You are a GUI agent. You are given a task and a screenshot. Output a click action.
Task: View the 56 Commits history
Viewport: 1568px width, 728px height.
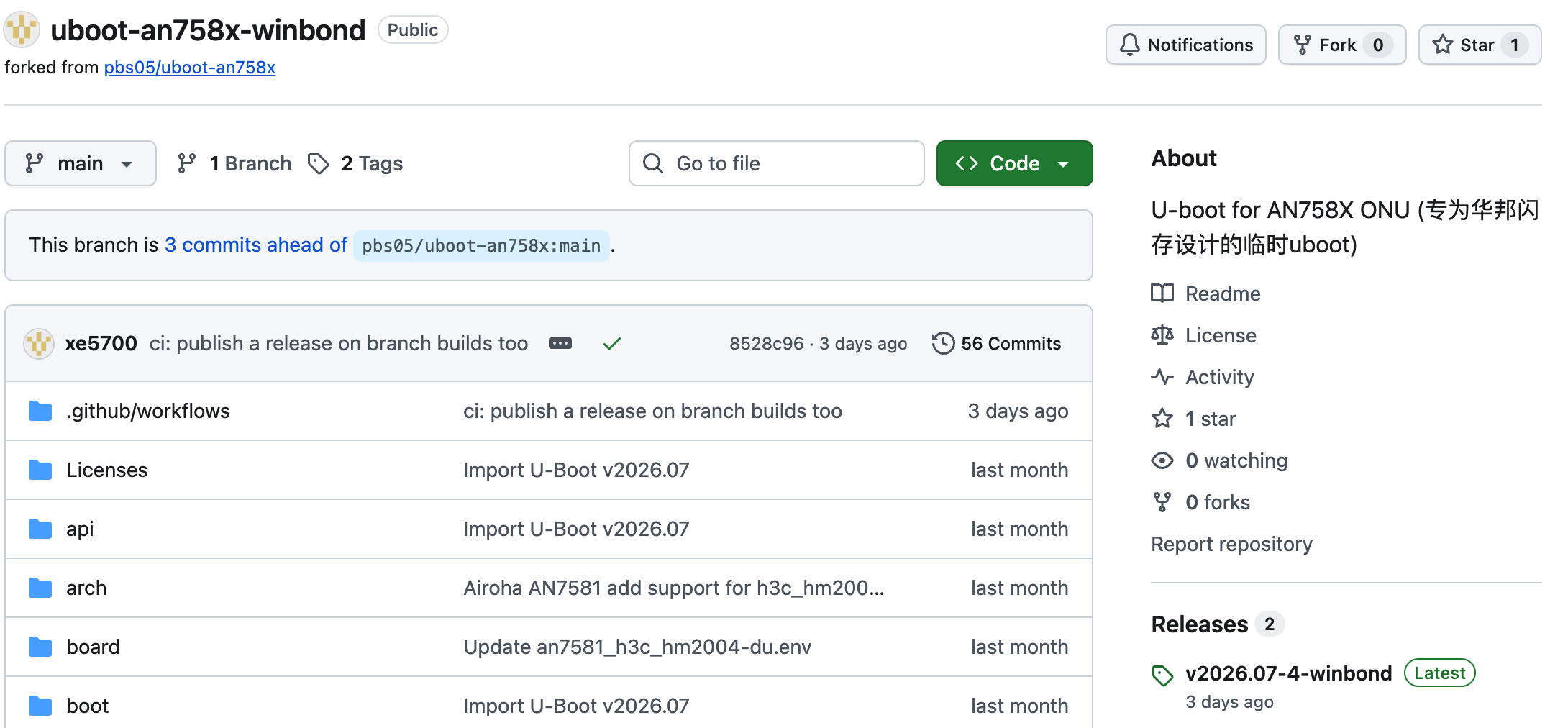pyautogui.click(x=996, y=343)
